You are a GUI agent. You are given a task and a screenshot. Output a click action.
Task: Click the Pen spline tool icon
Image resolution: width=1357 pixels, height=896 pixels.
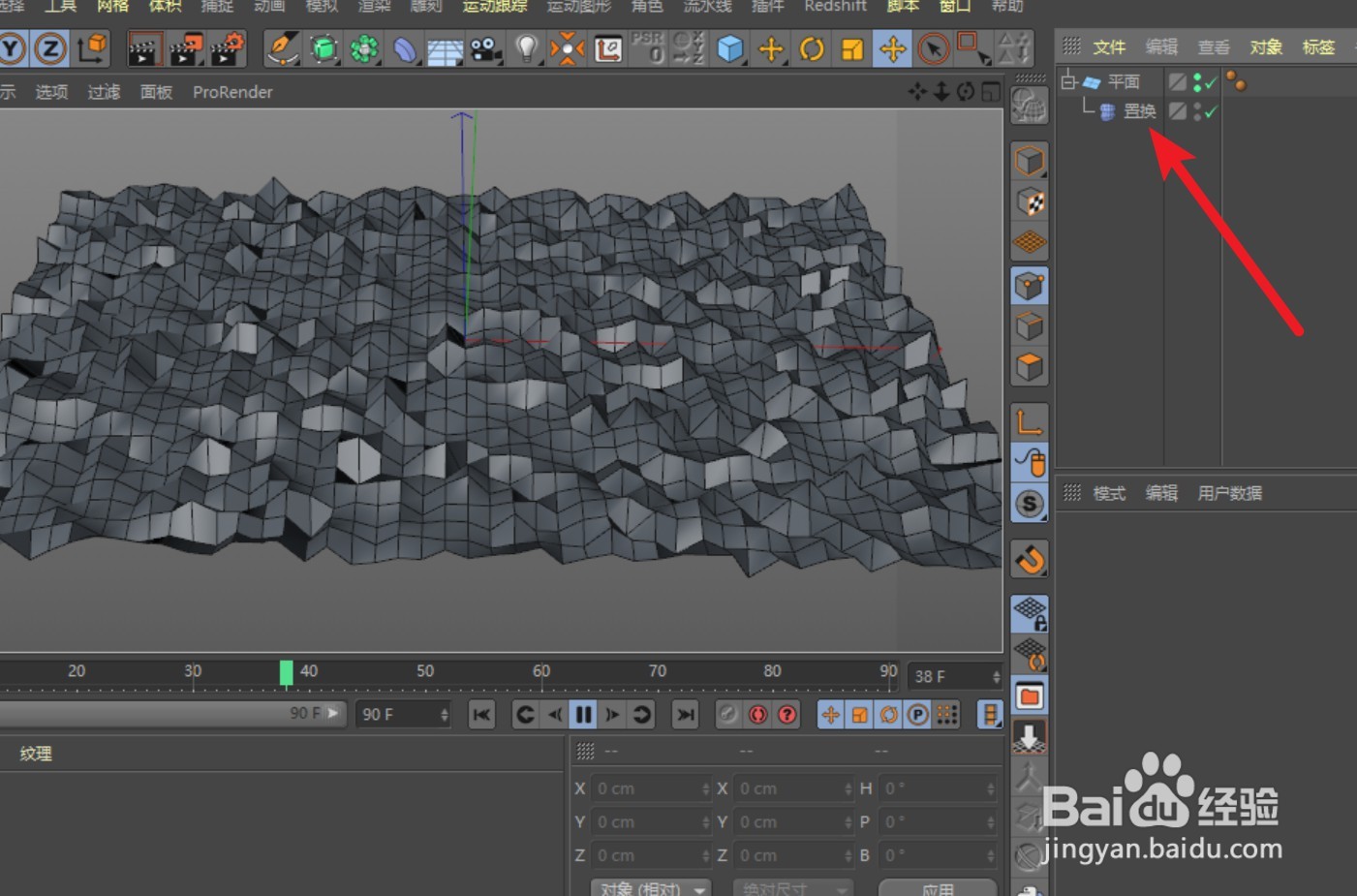click(x=282, y=48)
